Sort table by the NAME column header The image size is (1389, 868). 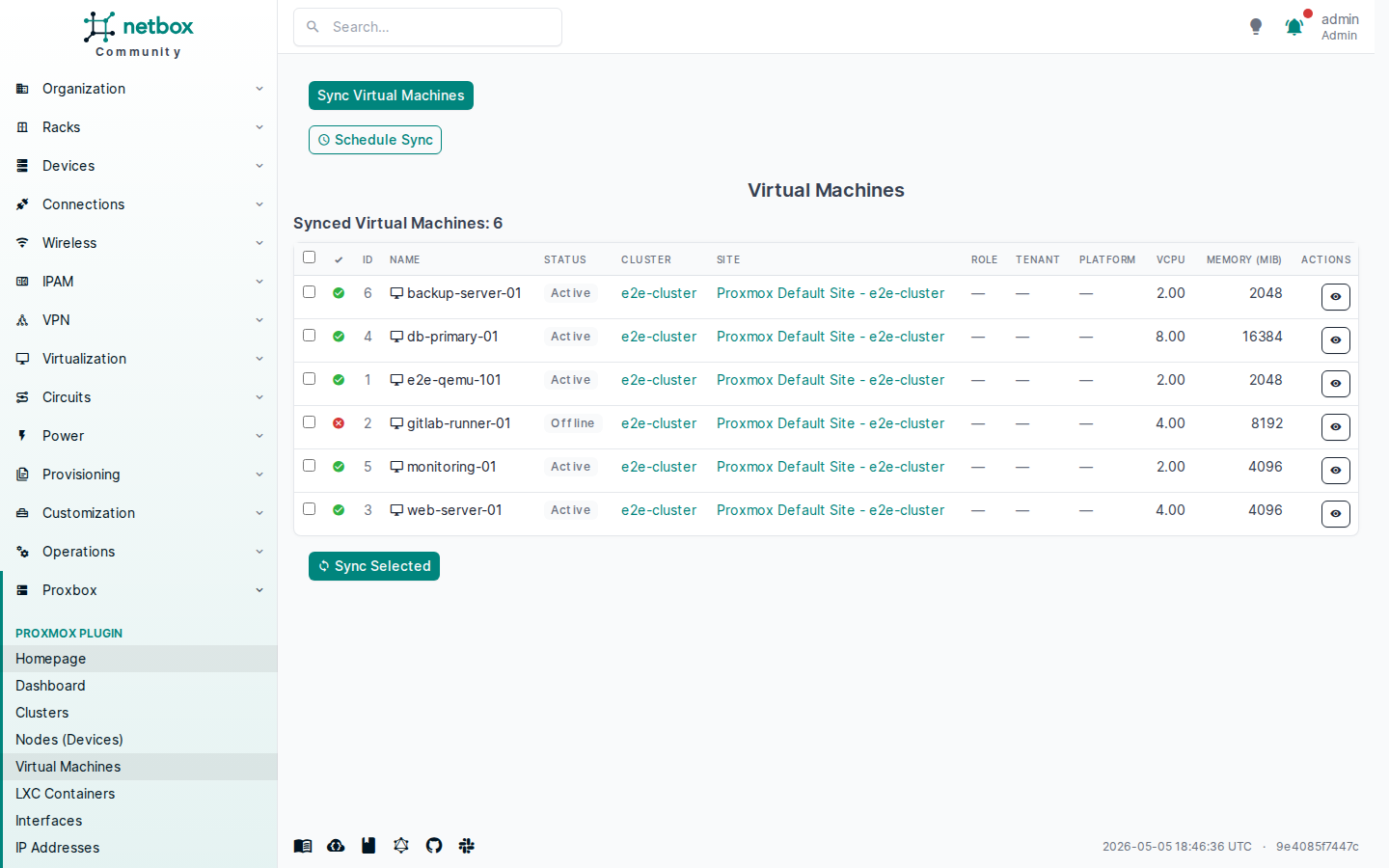click(x=404, y=259)
